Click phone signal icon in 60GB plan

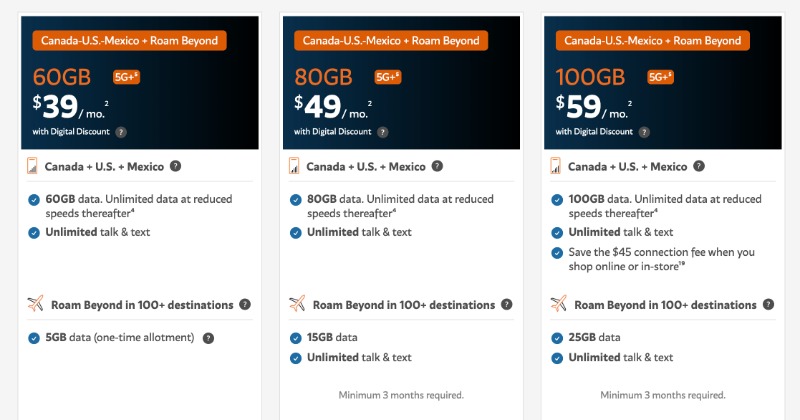pyautogui.click(x=32, y=166)
